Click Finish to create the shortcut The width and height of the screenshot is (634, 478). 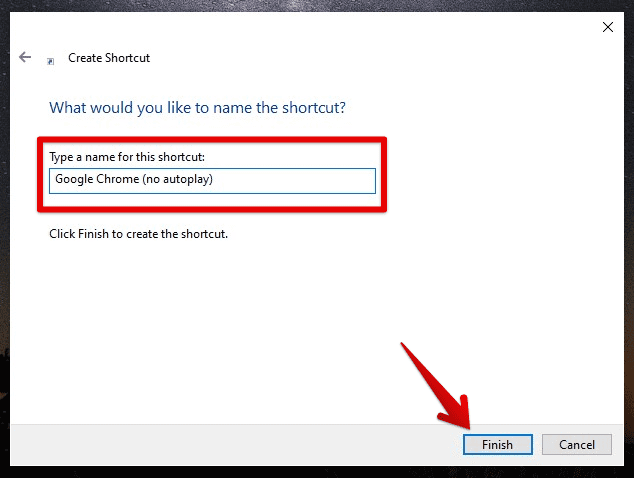497,444
